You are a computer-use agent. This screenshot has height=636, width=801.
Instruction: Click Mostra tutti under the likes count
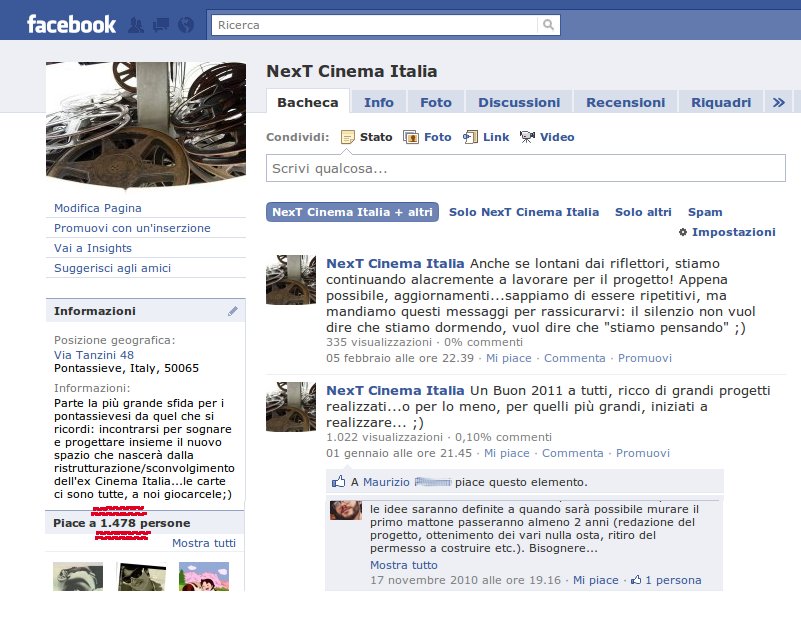click(x=204, y=543)
